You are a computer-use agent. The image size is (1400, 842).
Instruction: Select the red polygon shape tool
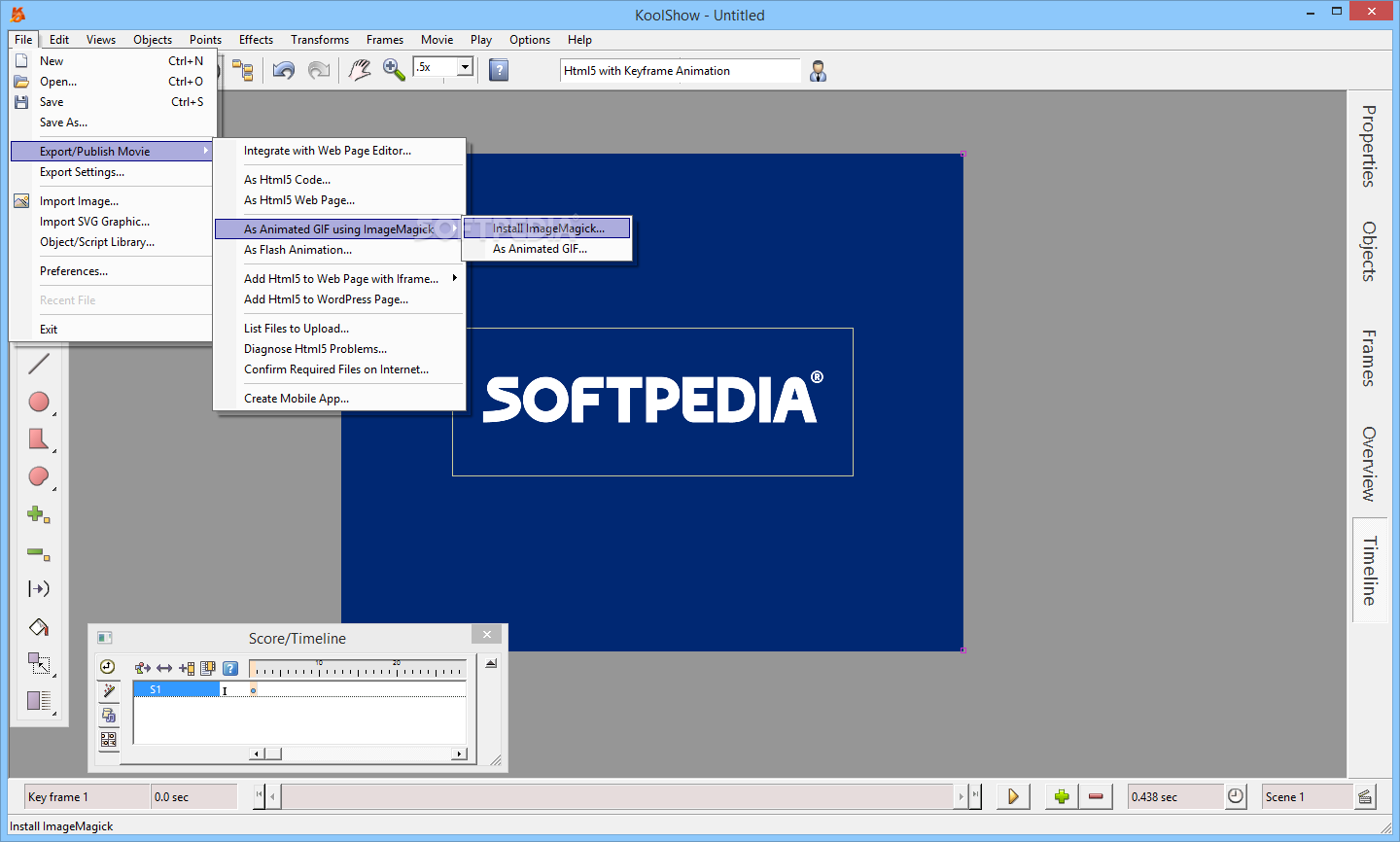(39, 439)
